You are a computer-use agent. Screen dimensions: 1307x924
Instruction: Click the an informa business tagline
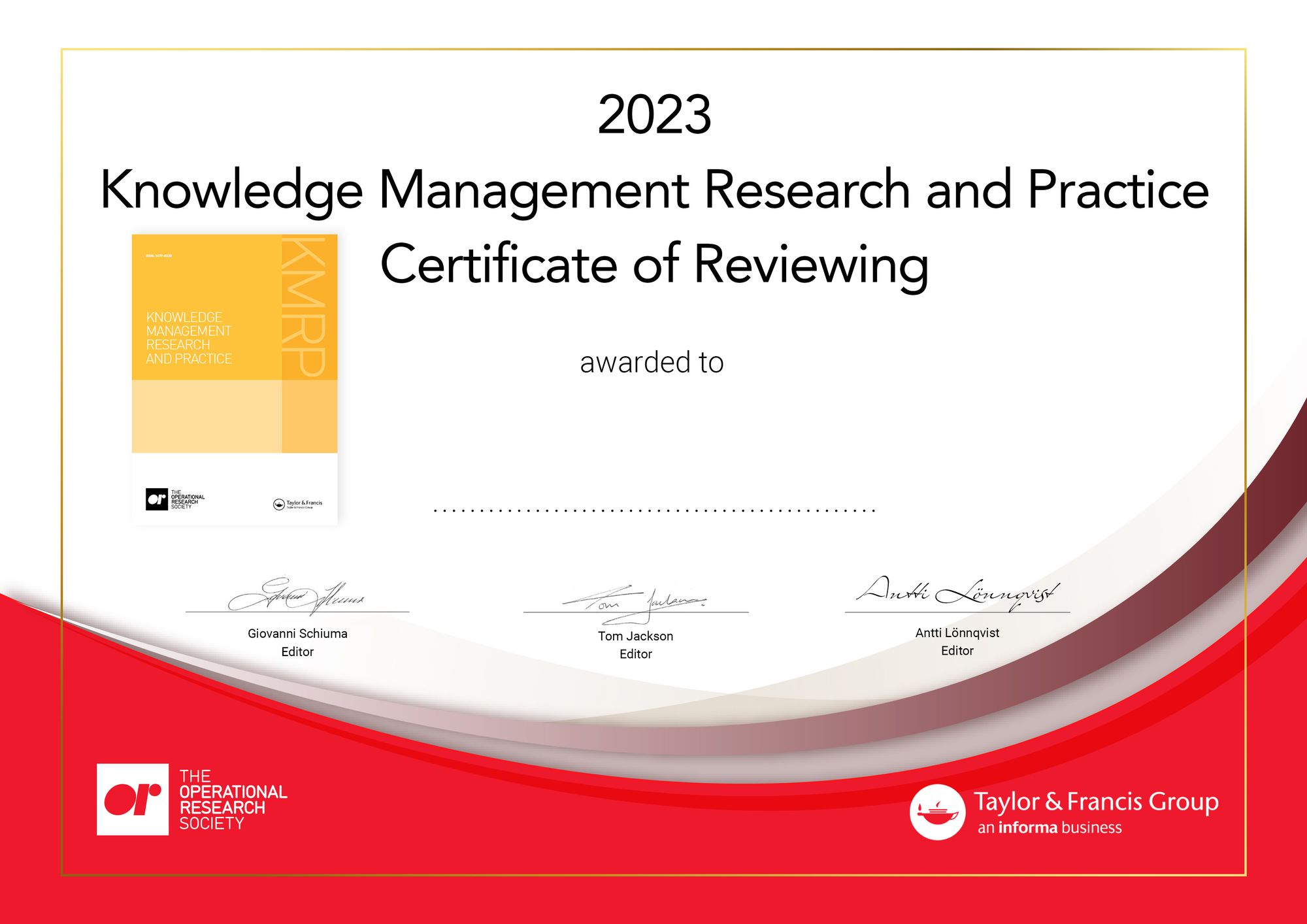pos(1050,828)
